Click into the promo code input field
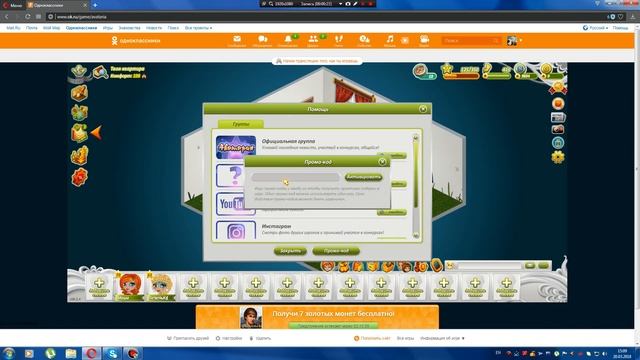The width and height of the screenshot is (640, 360). (295, 177)
